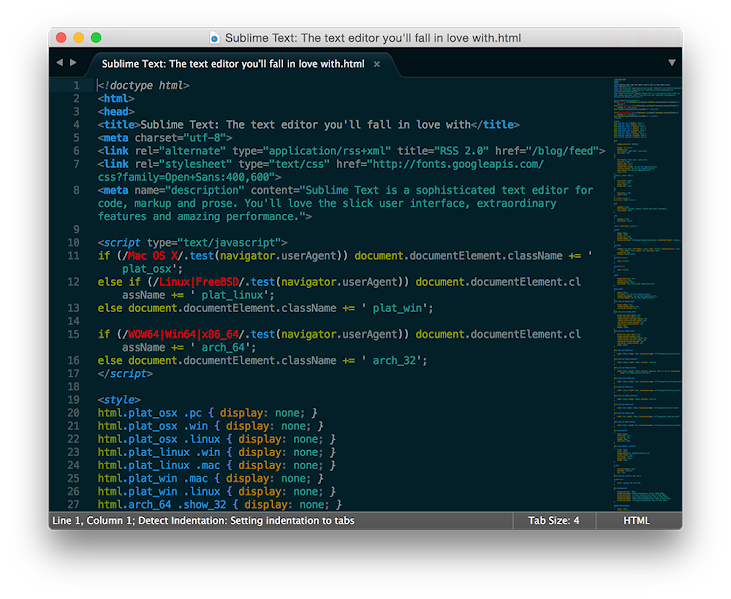Click the 'utf-8' charset value
Viewport: 731px width, 599px height.
coord(205,138)
